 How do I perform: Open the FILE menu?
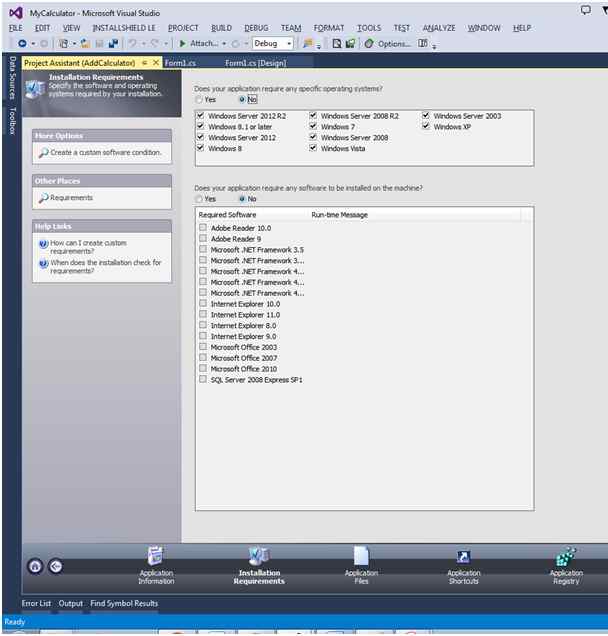point(16,28)
